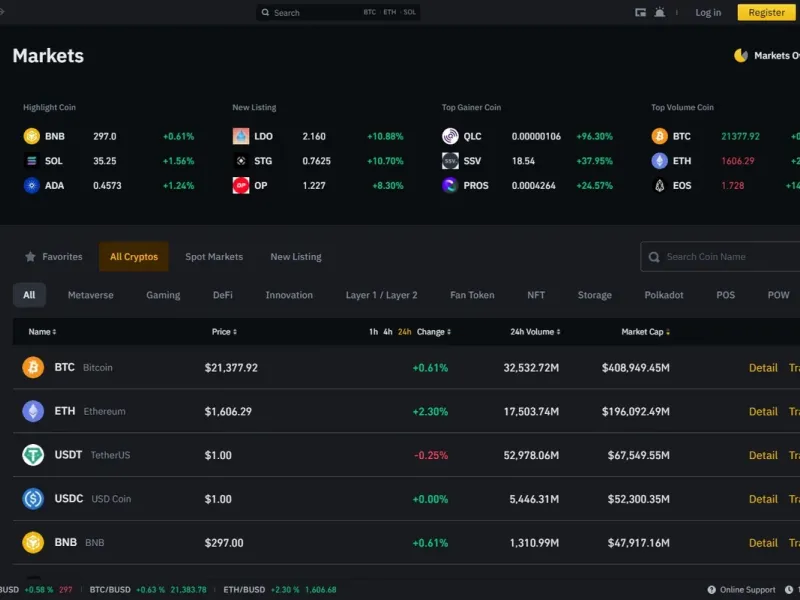The width and height of the screenshot is (800, 600).
Task: Click the ADA coin icon under Highlight Coin
Action: pyautogui.click(x=32, y=185)
